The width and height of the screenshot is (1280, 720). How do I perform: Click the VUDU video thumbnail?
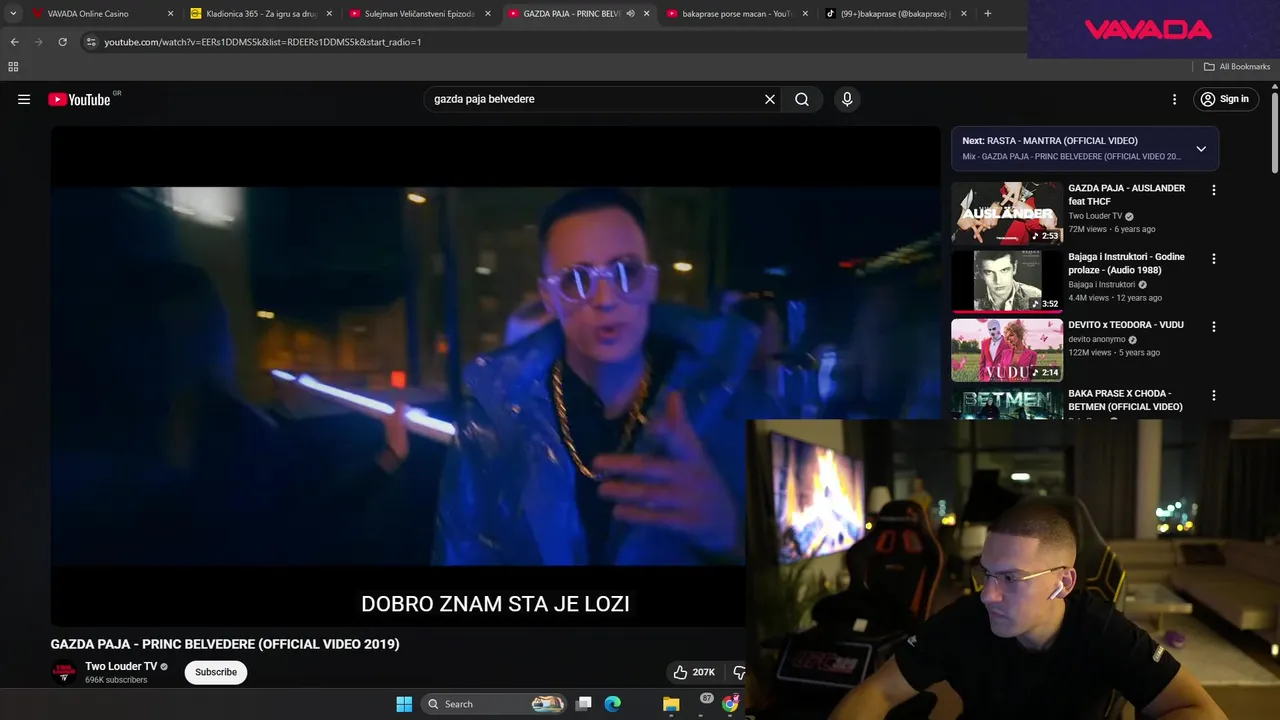[x=1007, y=350]
